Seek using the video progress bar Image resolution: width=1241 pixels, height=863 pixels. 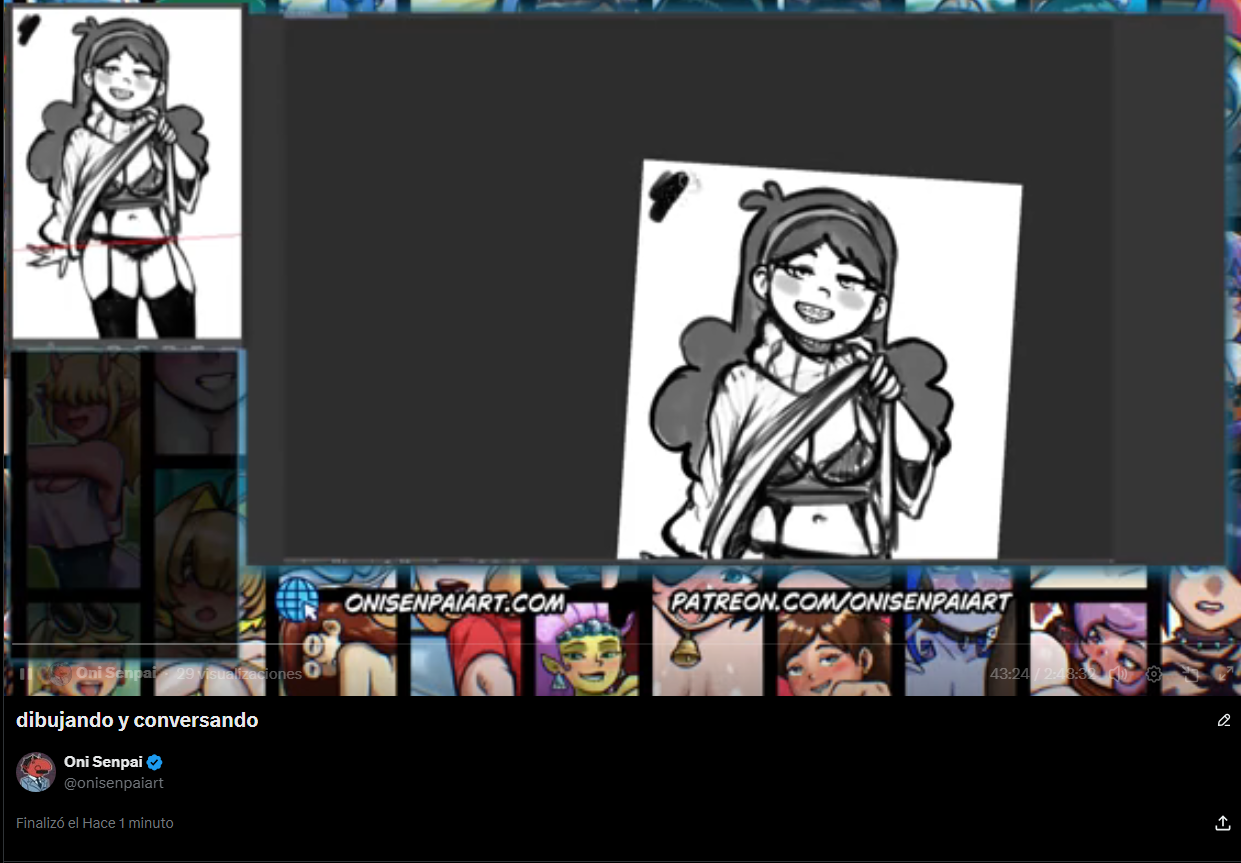[620, 643]
